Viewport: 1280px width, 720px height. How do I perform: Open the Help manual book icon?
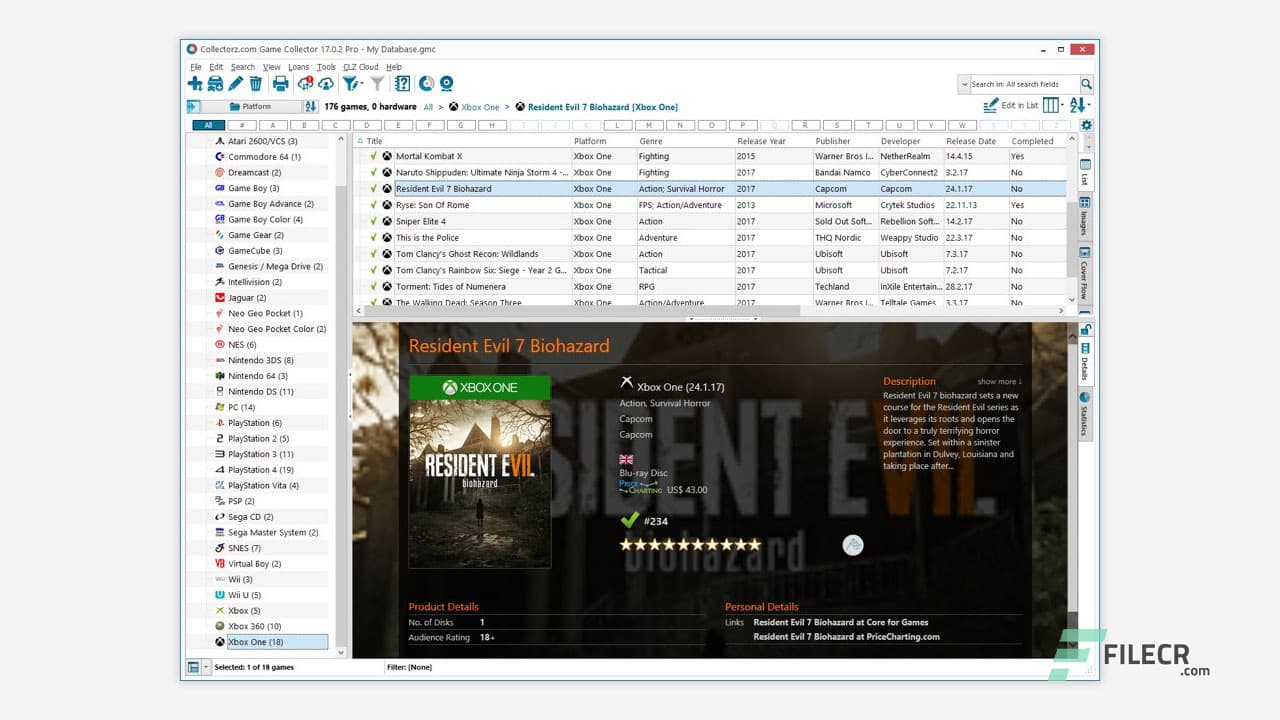(x=402, y=84)
